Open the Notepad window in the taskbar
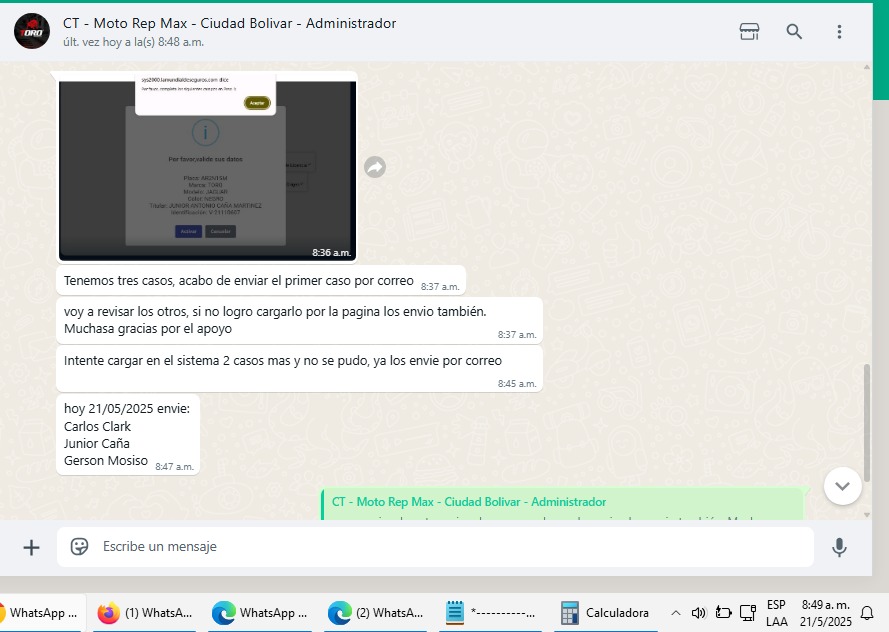Image resolution: width=889 pixels, height=632 pixels. tap(490, 613)
